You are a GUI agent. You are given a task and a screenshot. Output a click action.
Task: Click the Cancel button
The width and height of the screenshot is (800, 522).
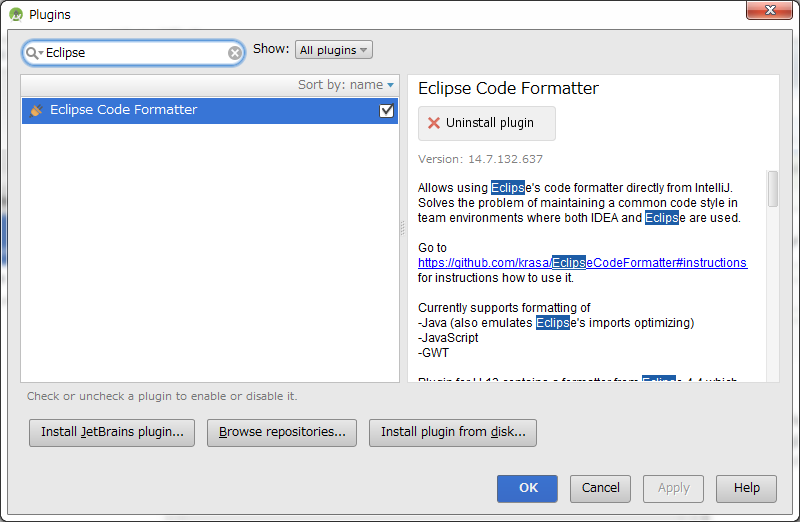(600, 488)
